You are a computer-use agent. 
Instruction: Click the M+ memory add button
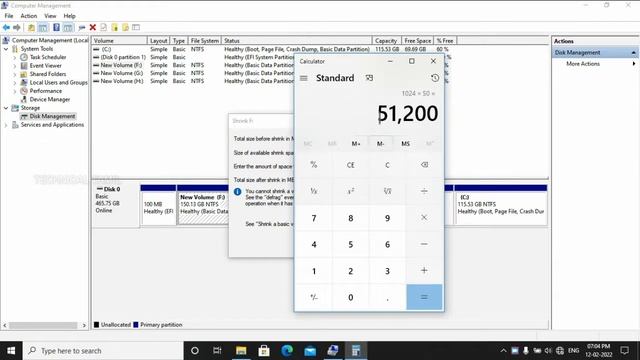point(356,144)
